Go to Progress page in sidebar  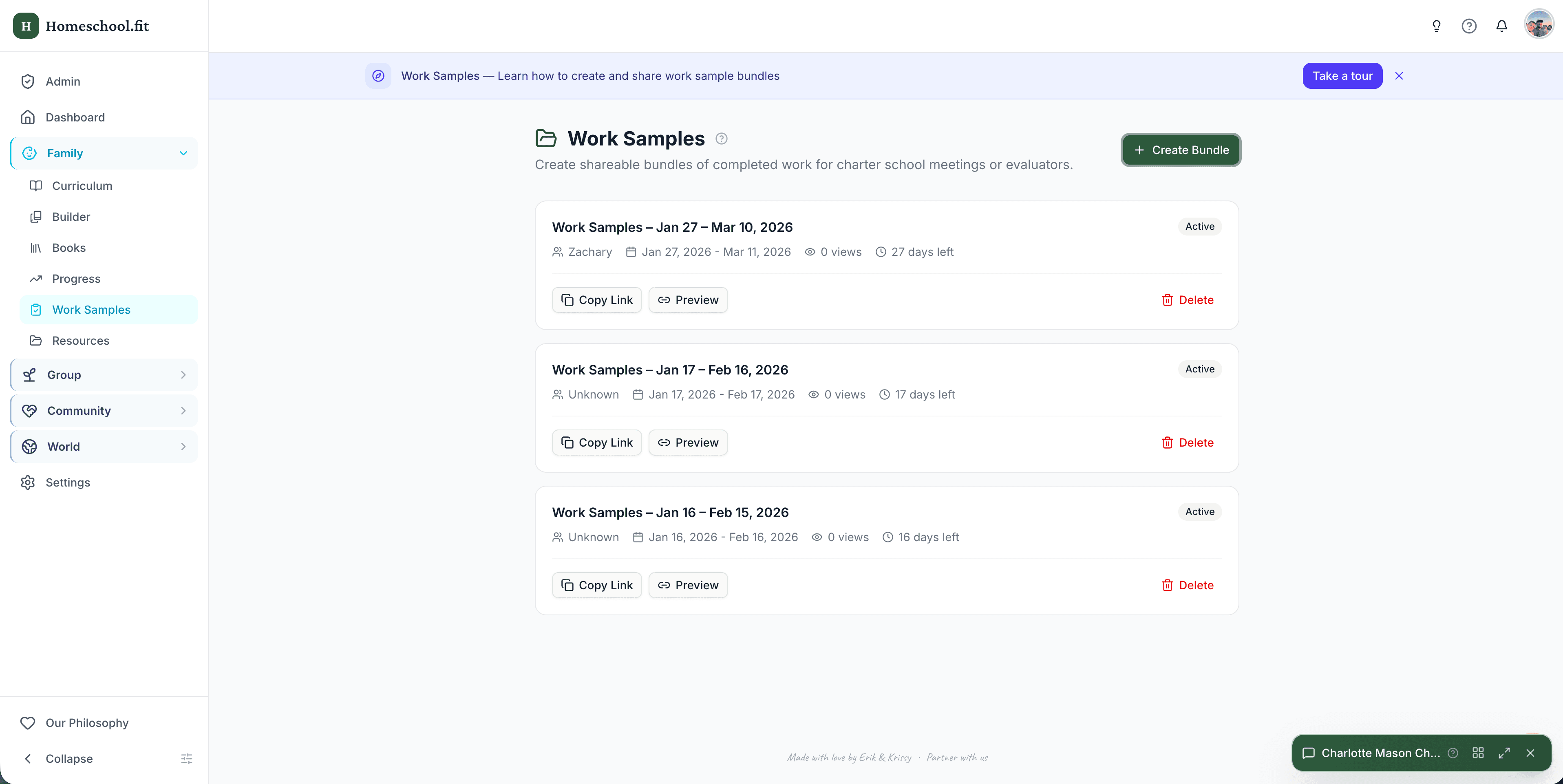[76, 279]
